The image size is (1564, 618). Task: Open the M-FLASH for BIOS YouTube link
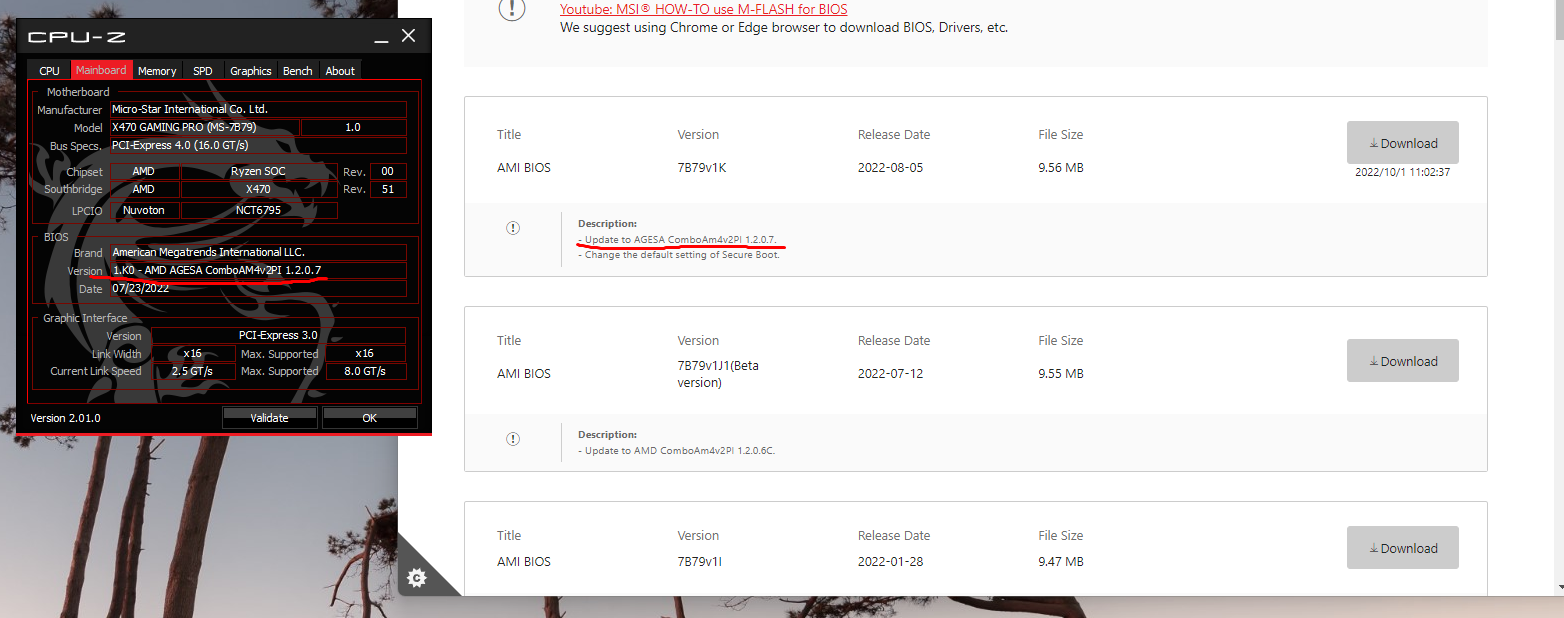[703, 9]
